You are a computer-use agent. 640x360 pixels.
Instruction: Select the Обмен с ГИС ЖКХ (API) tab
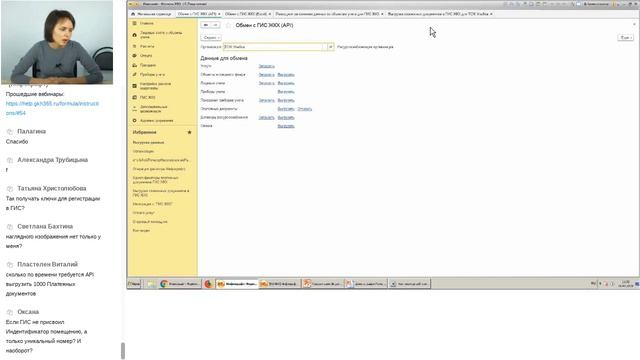coord(199,14)
